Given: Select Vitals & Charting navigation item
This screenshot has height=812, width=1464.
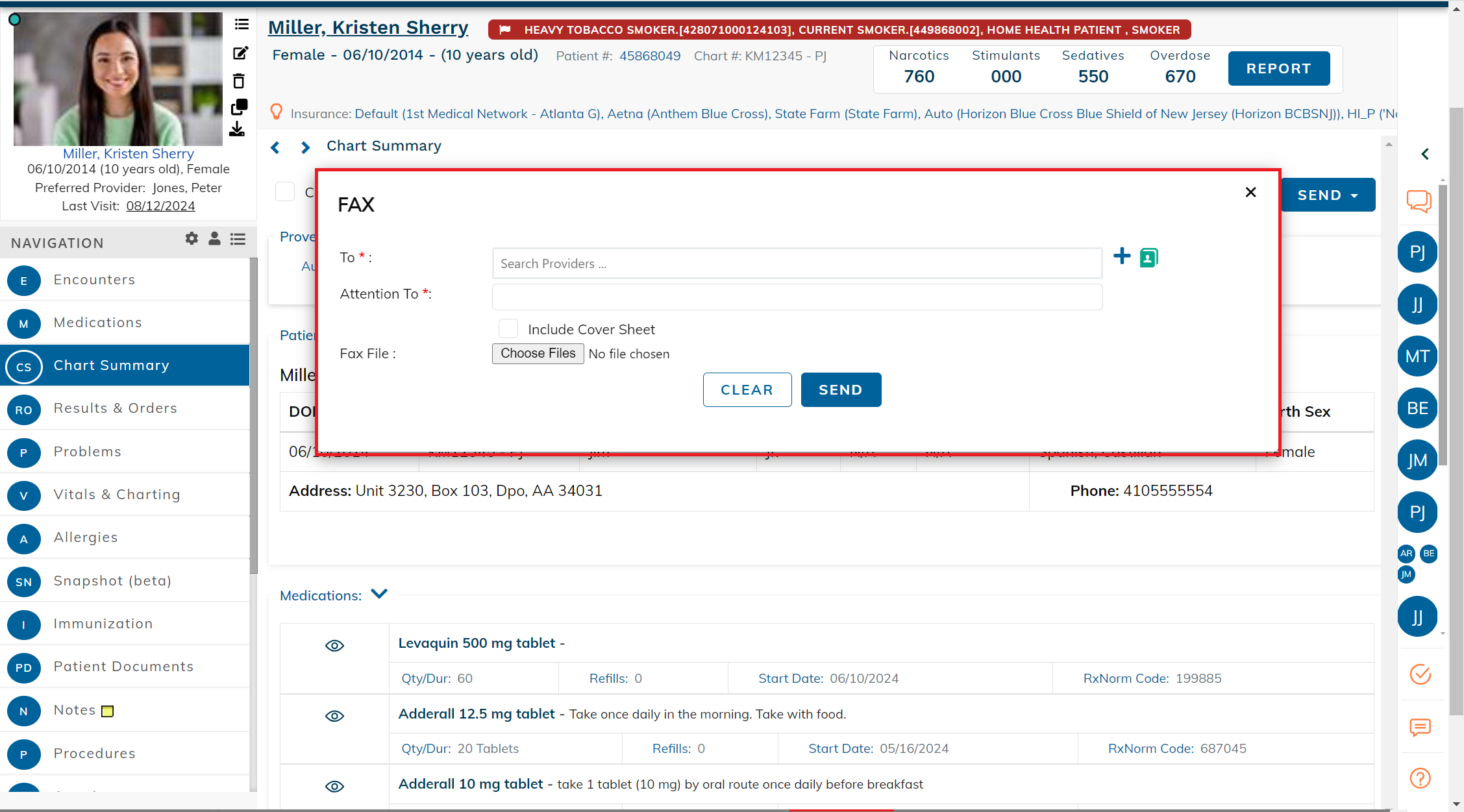Looking at the screenshot, I should tap(117, 495).
